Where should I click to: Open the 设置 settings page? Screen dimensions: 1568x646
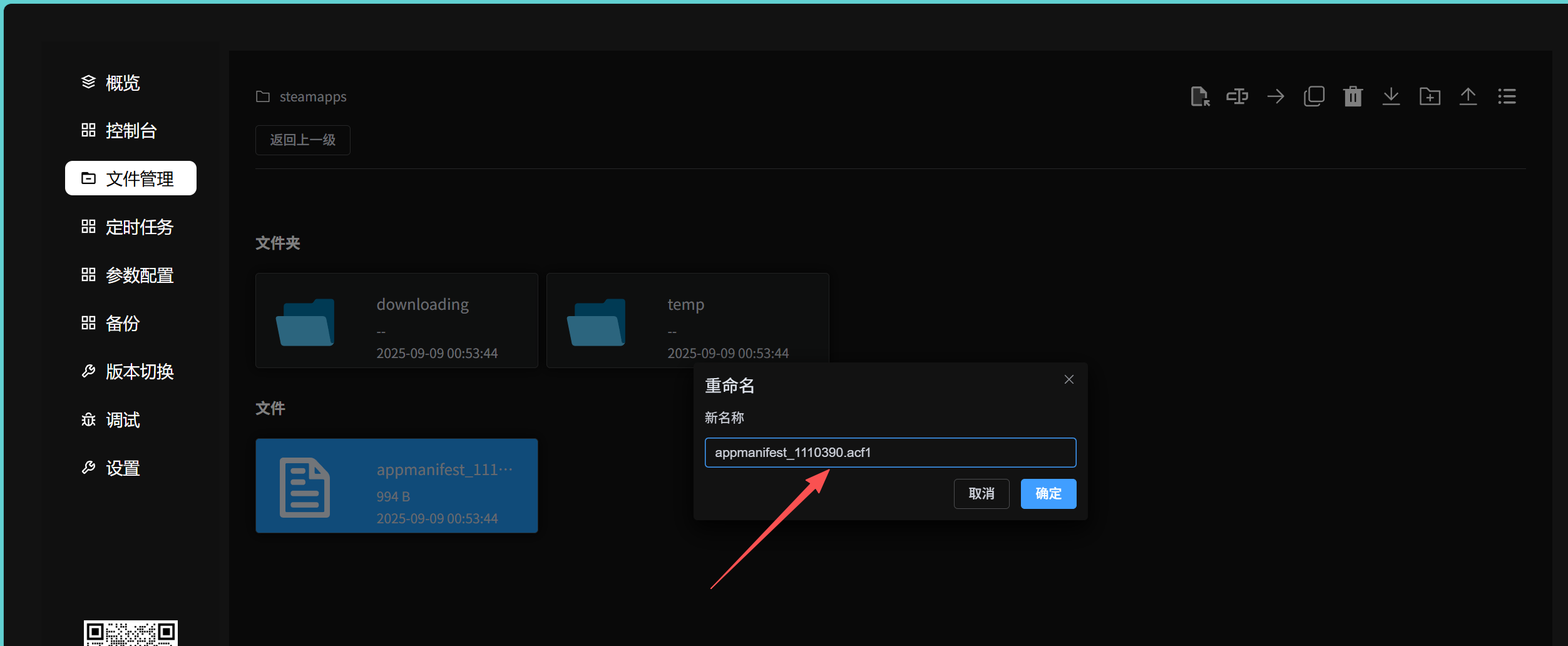click(x=130, y=468)
